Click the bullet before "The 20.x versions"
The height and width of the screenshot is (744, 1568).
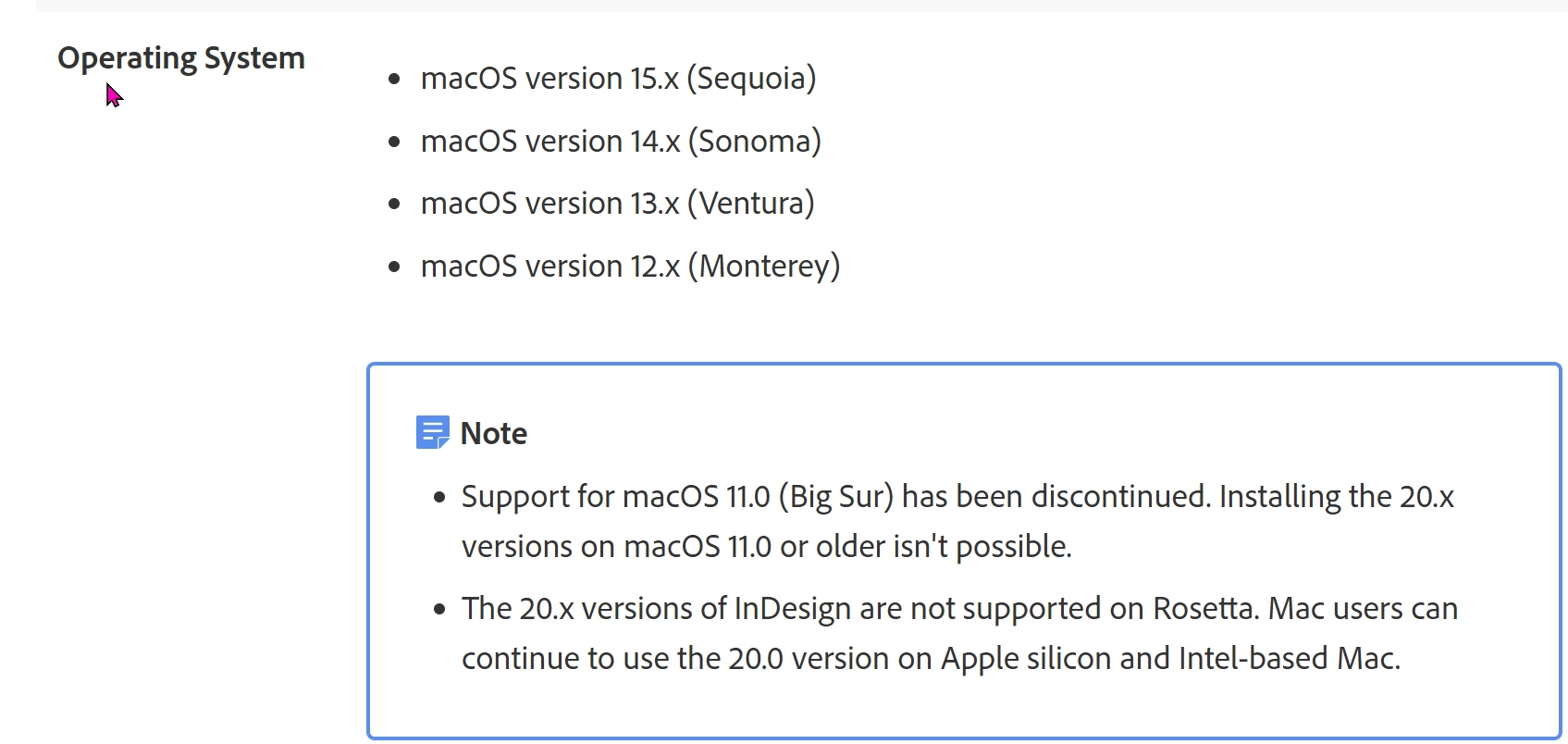coord(439,610)
